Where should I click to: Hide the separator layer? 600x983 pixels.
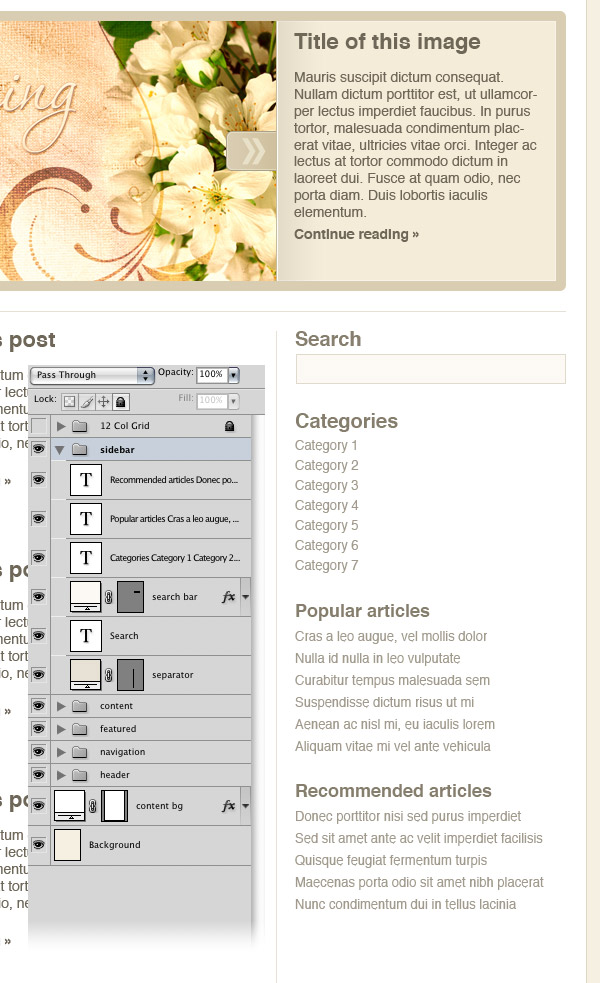click(x=39, y=674)
